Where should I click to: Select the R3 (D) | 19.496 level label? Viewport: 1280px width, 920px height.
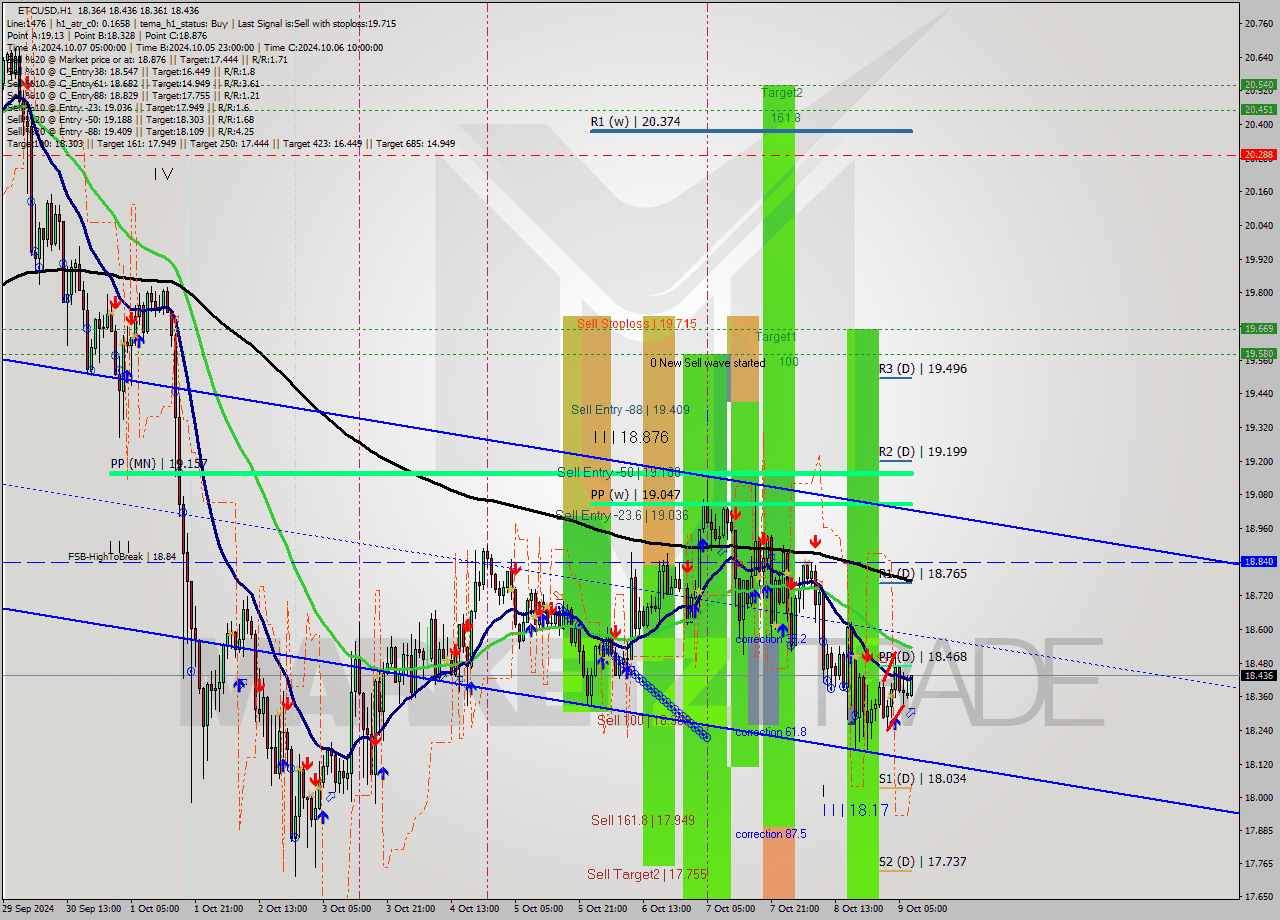(x=923, y=368)
